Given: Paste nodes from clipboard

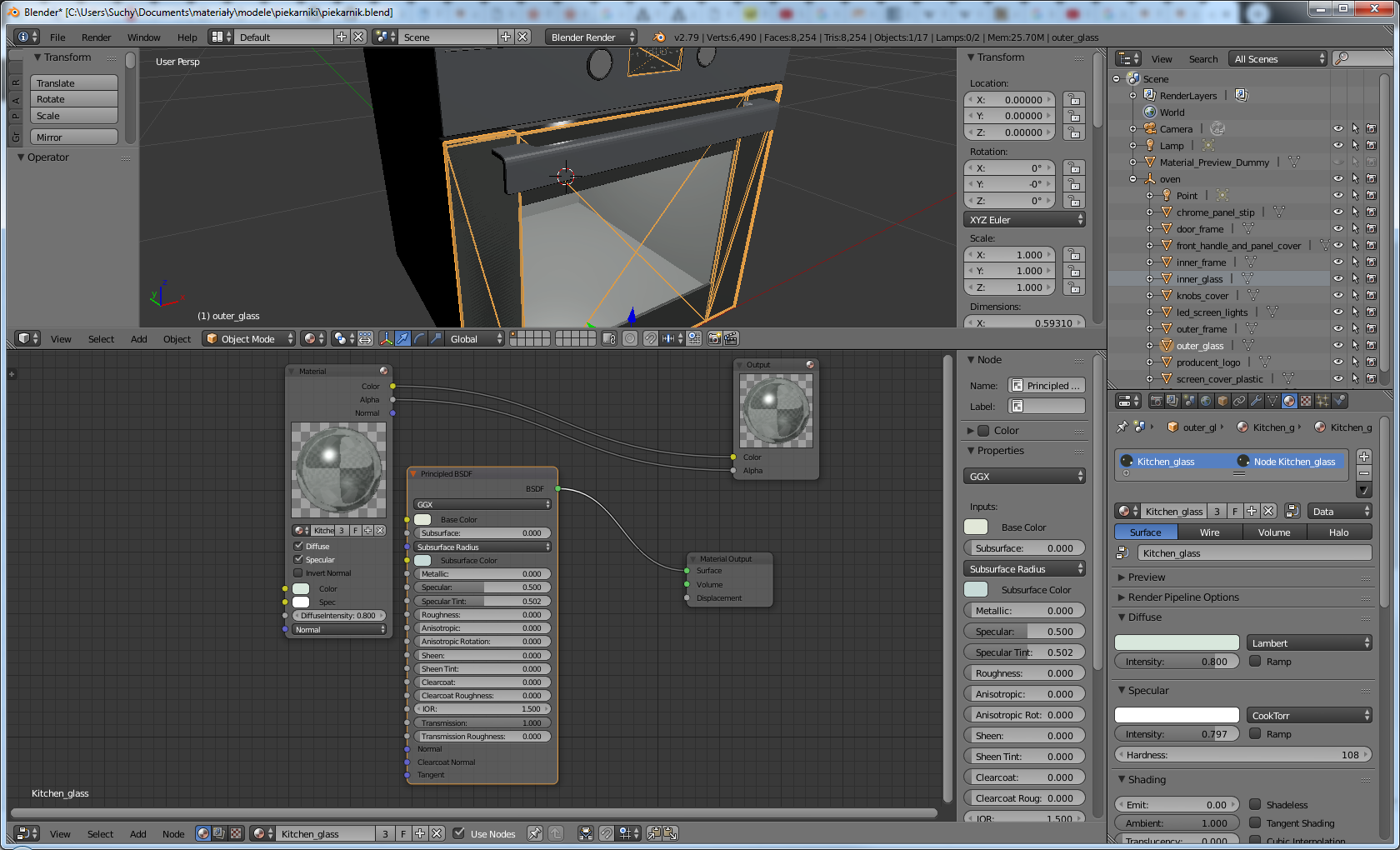Looking at the screenshot, I should click(x=670, y=833).
